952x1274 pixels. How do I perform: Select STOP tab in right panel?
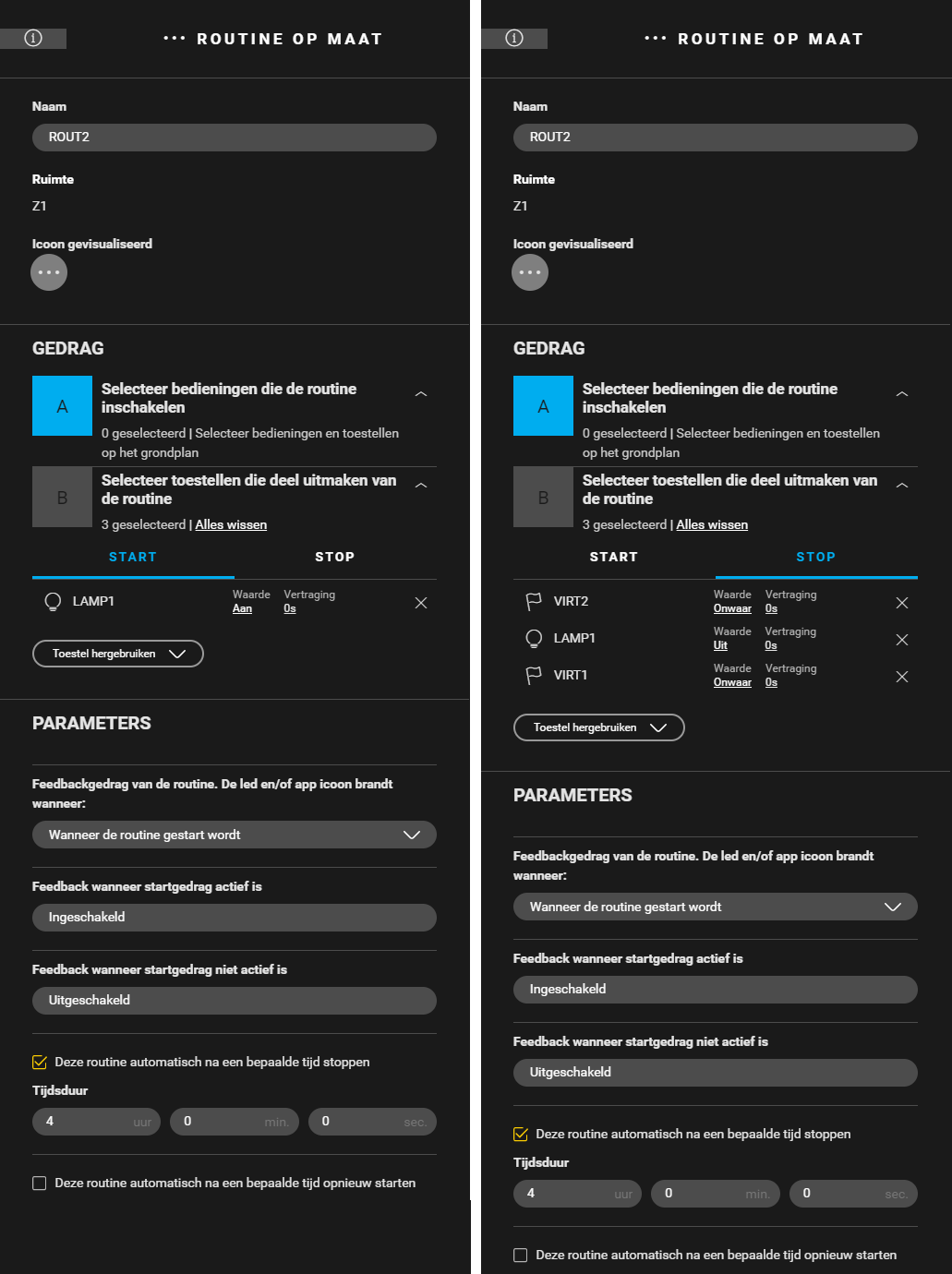point(816,557)
